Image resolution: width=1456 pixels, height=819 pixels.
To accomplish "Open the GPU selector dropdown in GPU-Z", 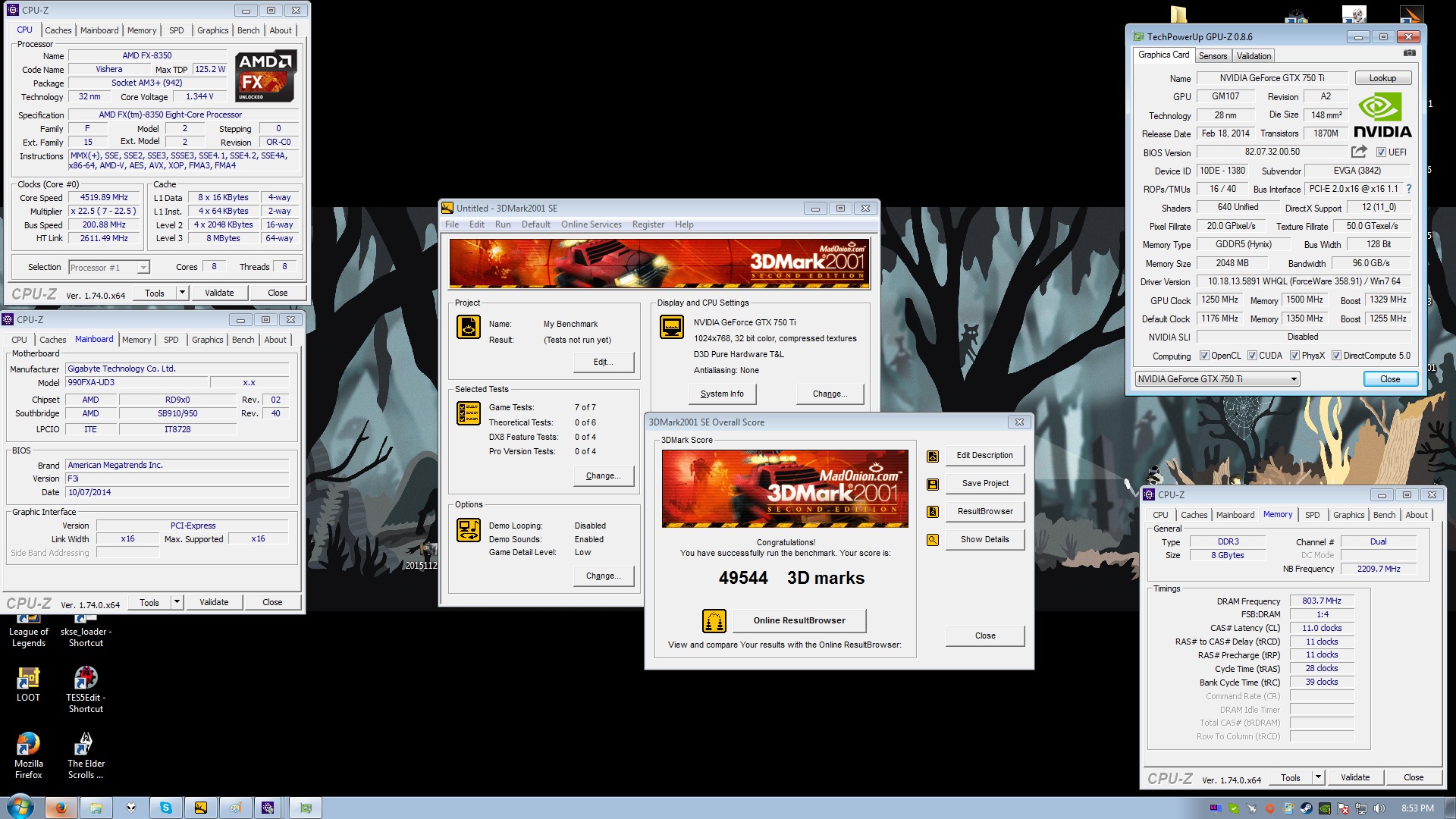I will 1217,379.
